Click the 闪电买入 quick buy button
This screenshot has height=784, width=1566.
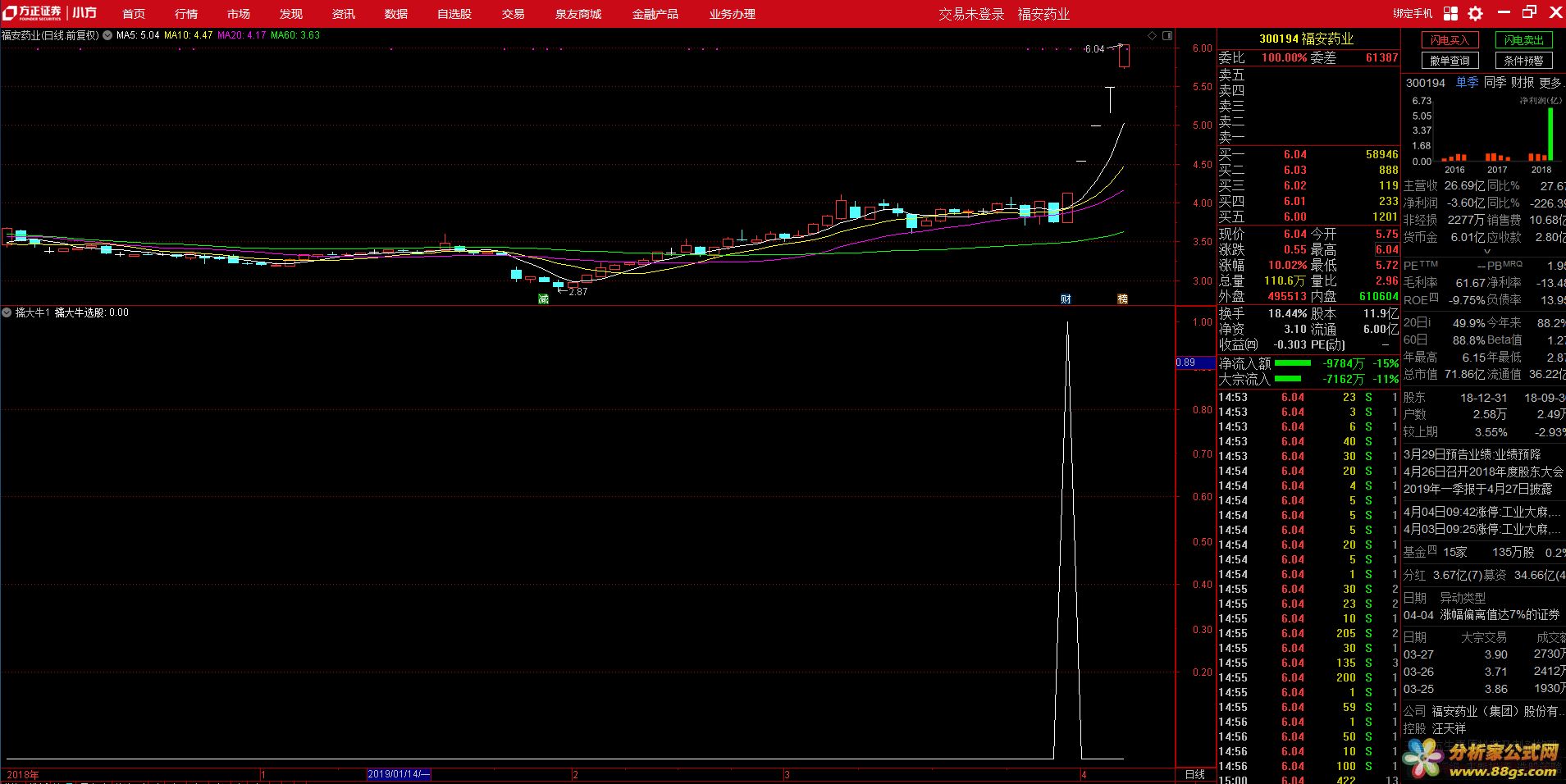(1450, 40)
